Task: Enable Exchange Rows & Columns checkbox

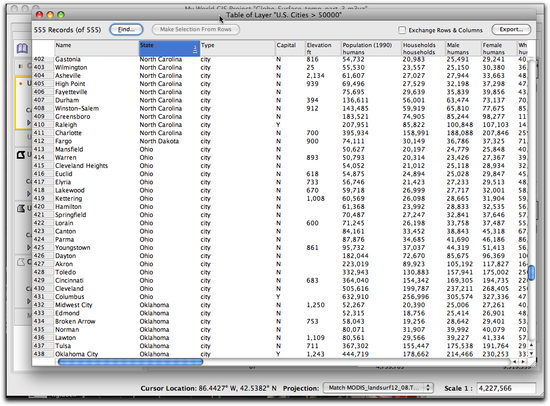Action: (402, 30)
